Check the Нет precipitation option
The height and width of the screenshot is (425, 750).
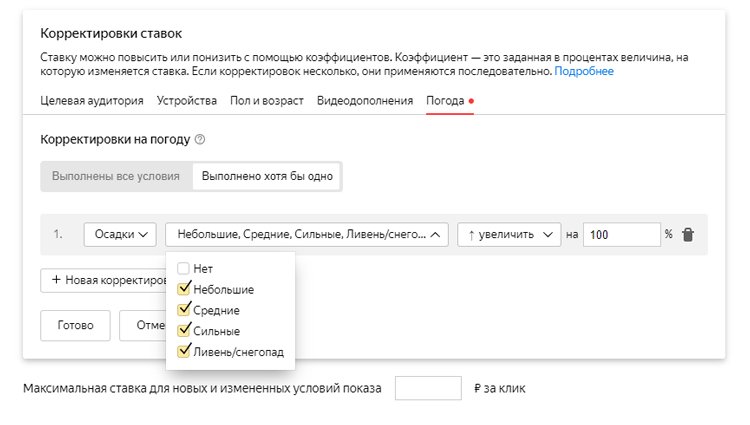pos(183,268)
